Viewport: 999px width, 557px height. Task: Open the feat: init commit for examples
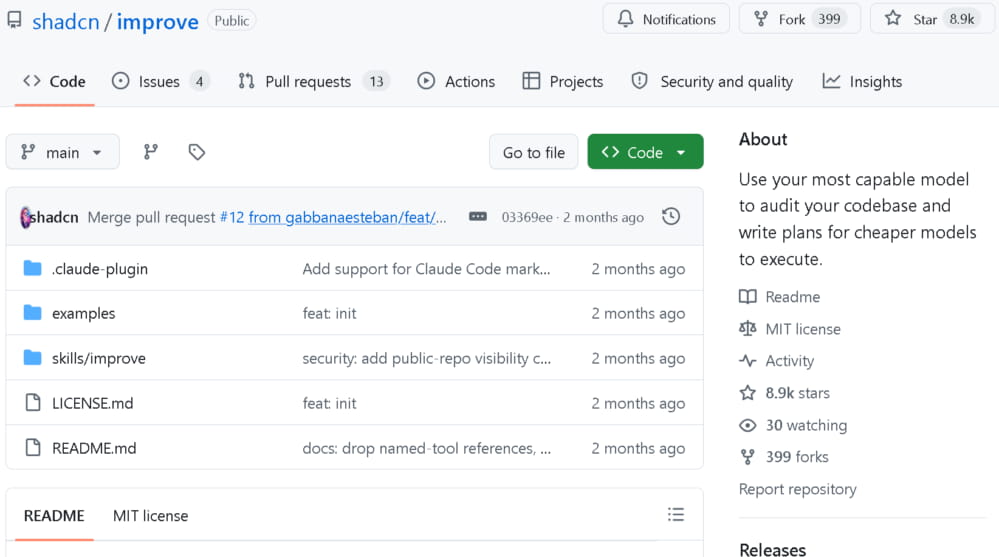(329, 314)
